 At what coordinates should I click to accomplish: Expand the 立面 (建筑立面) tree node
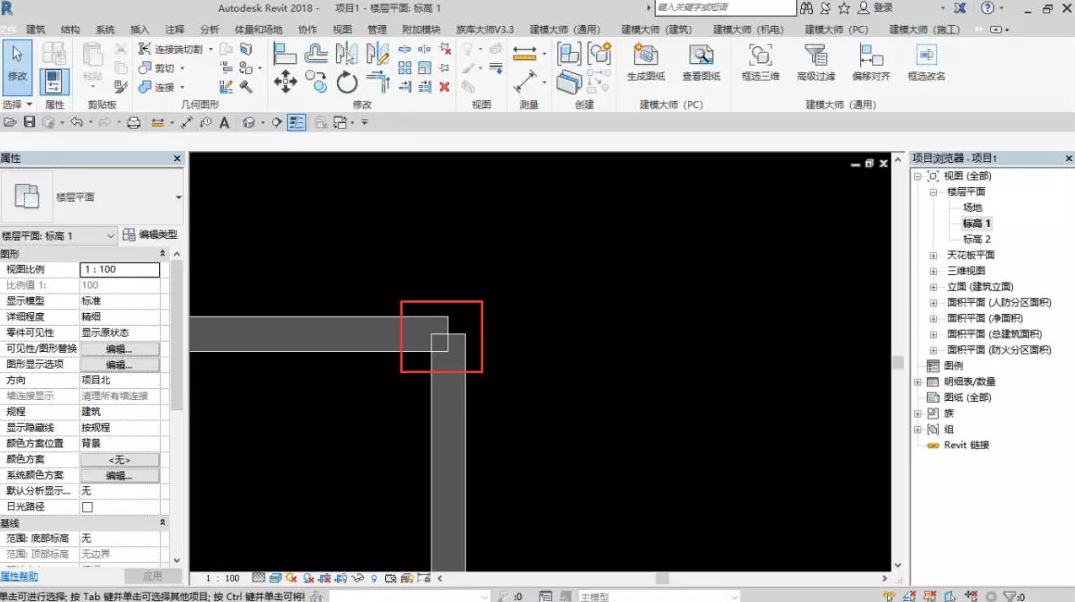(933, 287)
